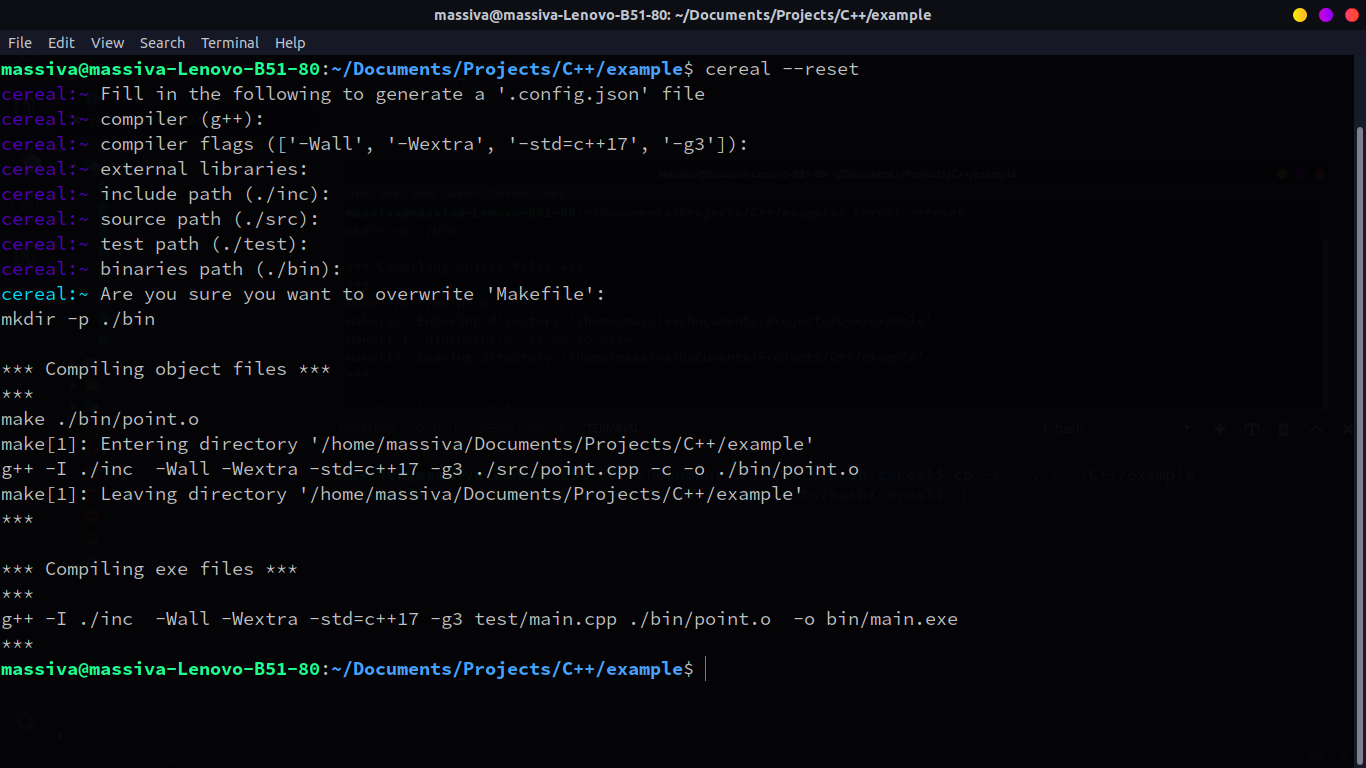Click the 'make[1]: Entering directory' line

pos(408,444)
